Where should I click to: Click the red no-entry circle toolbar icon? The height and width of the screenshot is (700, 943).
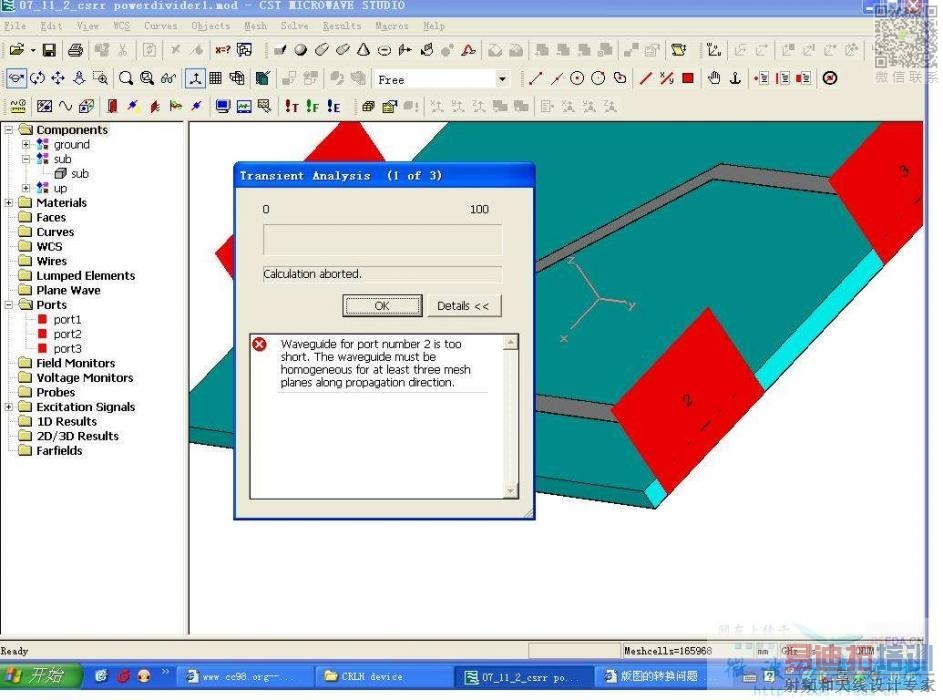(x=830, y=78)
